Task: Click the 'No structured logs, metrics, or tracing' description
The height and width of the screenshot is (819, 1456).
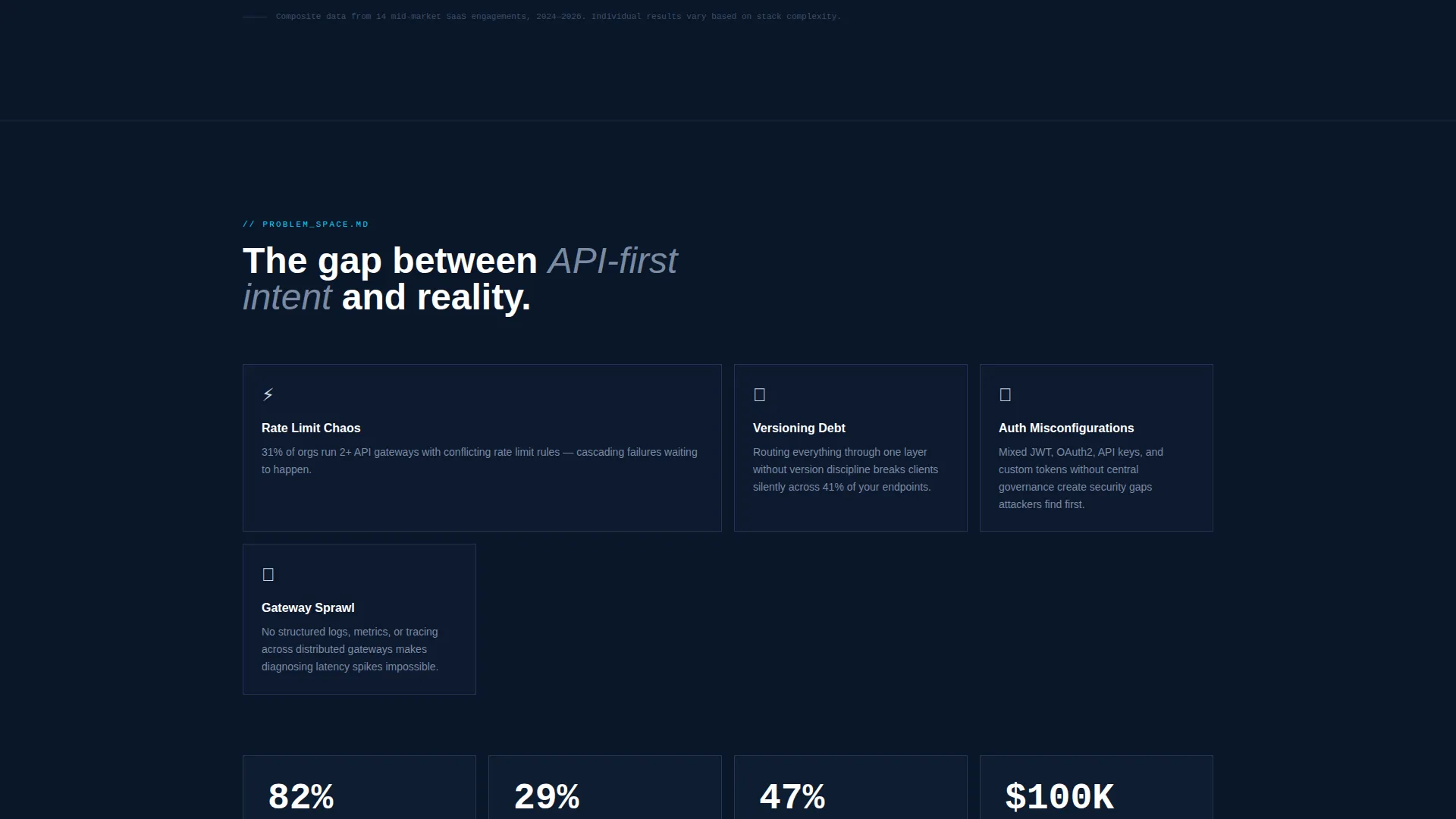Action: (350, 649)
